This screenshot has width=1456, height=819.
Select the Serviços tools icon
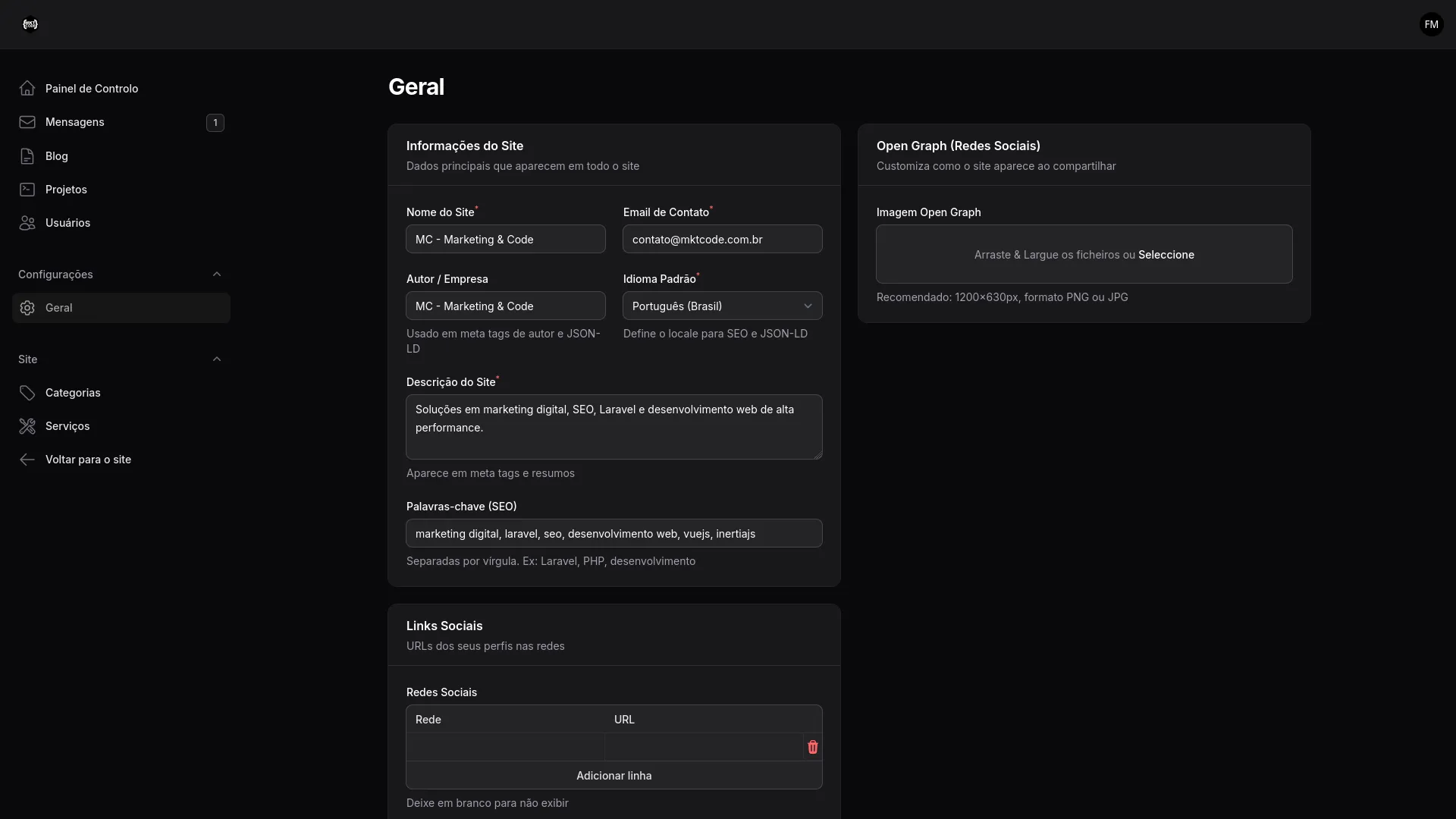27,426
